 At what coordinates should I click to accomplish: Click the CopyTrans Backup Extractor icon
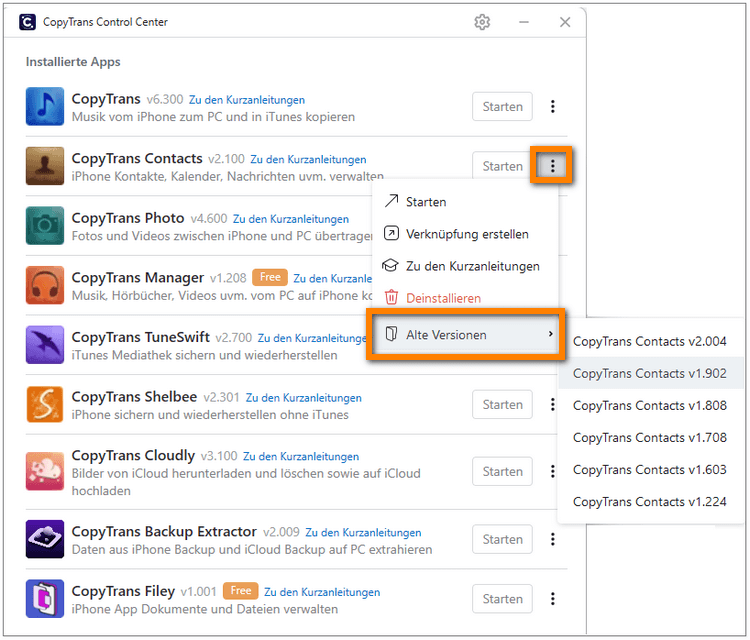pos(44,539)
